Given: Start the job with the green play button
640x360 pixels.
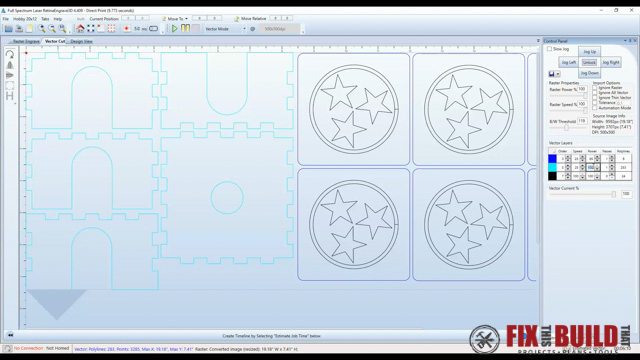Looking at the screenshot, I should point(174,29).
